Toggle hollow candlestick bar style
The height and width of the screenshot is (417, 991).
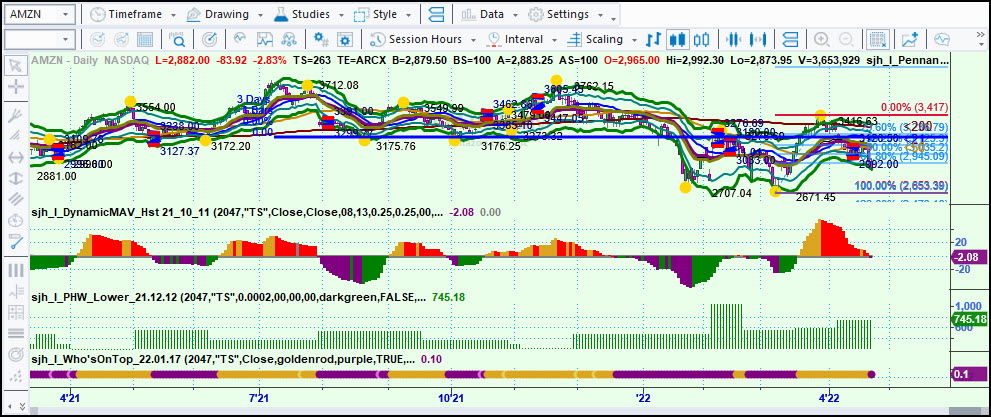click(x=701, y=39)
